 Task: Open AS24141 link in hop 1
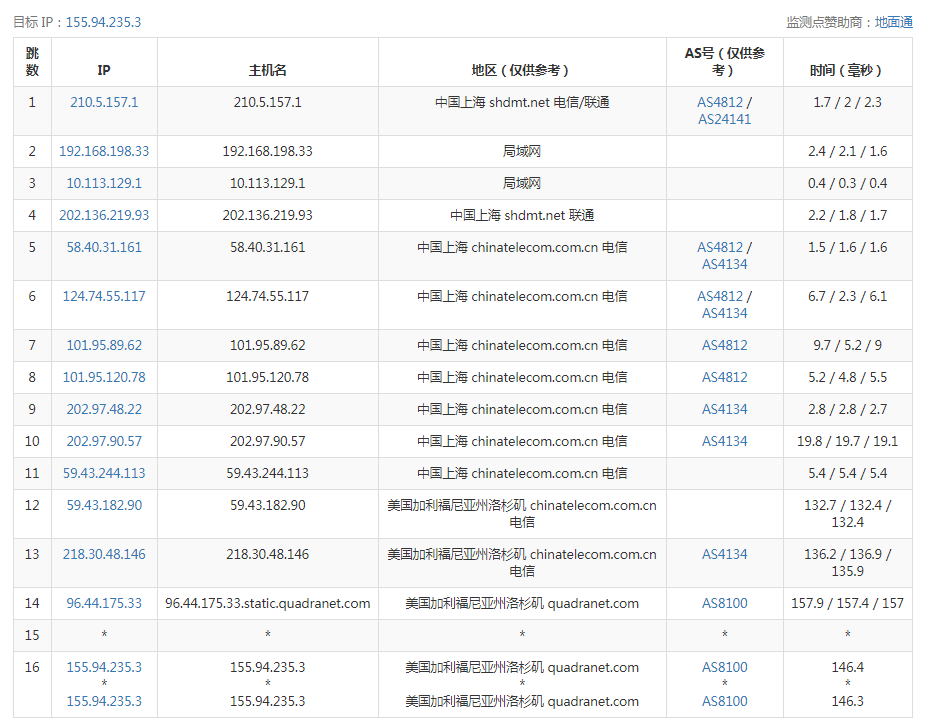click(x=724, y=119)
